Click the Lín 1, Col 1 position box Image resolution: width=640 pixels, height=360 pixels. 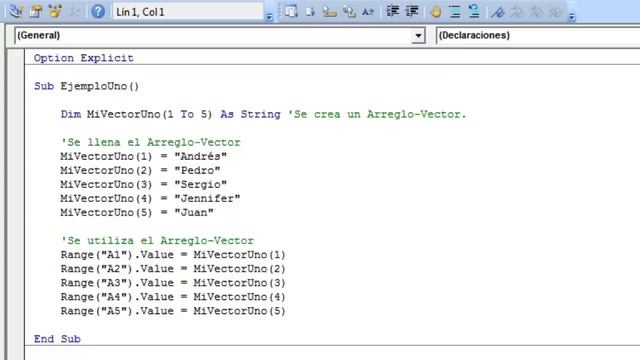pos(188,12)
